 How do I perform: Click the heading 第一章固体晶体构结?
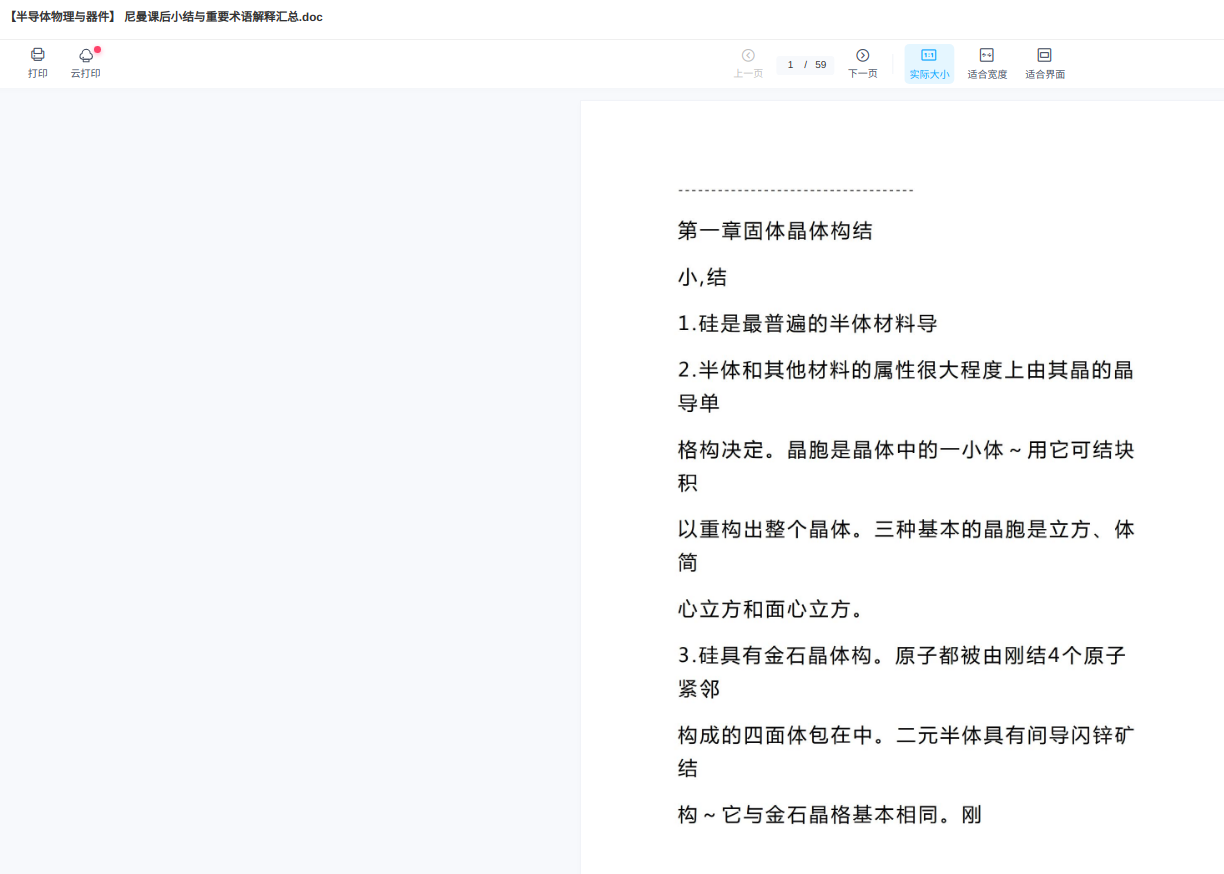pos(775,231)
